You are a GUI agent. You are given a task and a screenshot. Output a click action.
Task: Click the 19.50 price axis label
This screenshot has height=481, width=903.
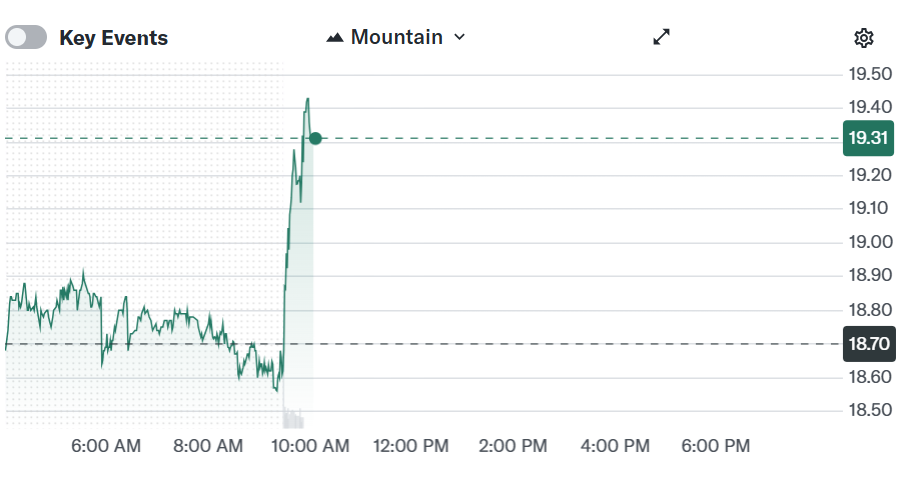870,74
